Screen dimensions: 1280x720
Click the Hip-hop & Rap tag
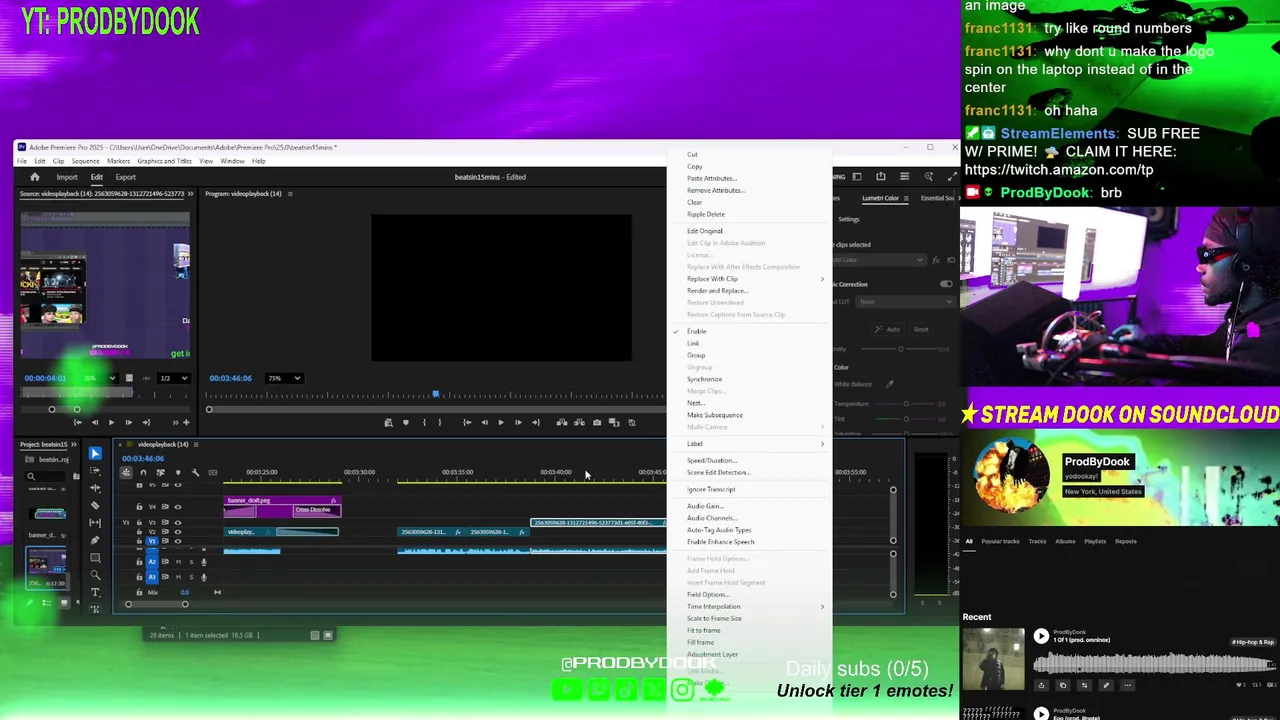1253,641
